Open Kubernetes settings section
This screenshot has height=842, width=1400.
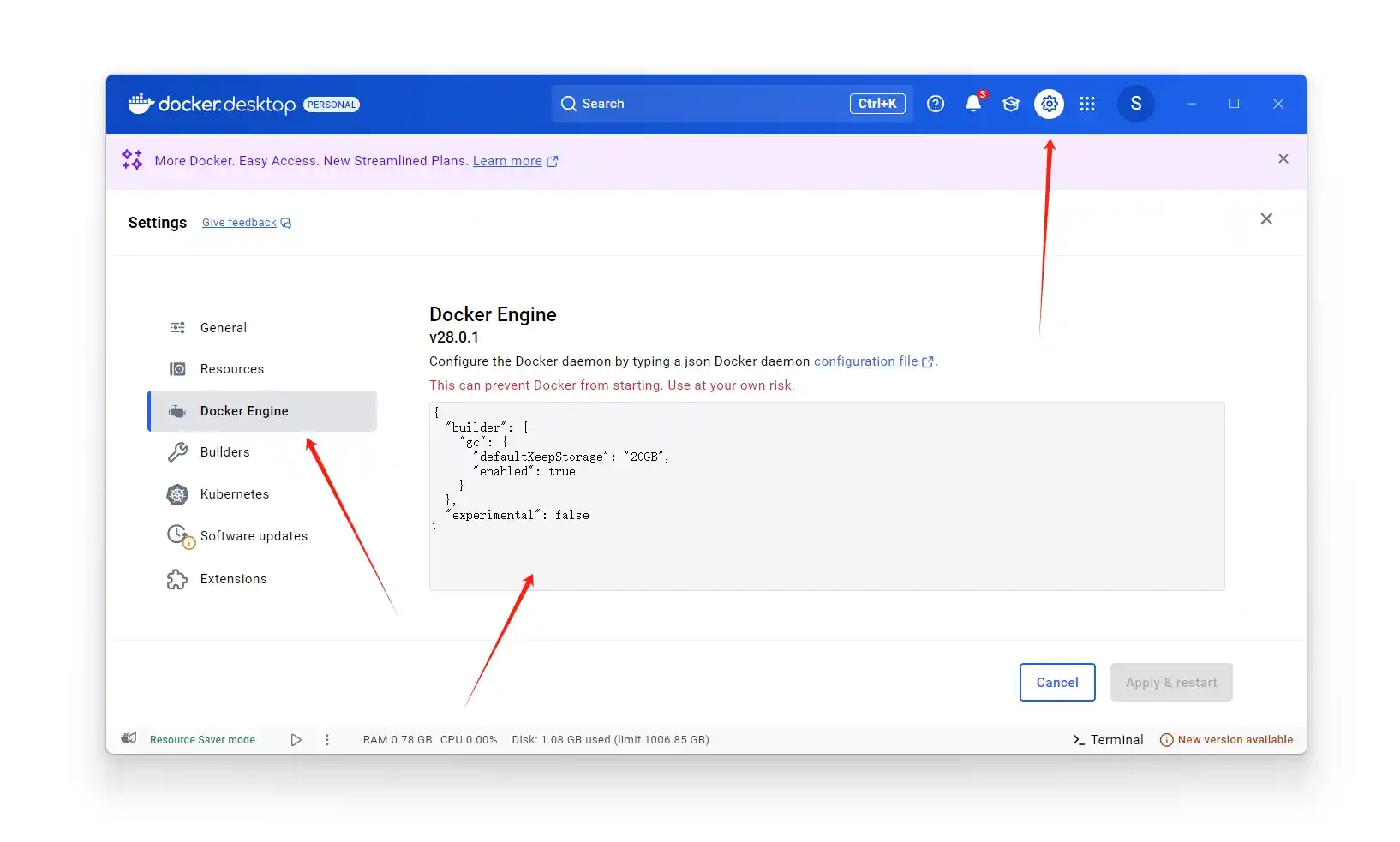234,494
